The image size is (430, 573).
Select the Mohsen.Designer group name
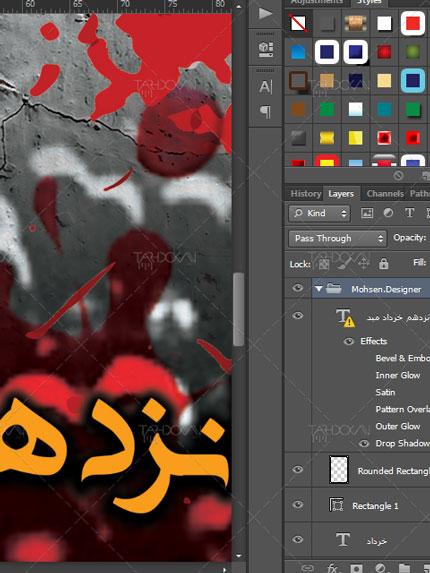point(386,289)
